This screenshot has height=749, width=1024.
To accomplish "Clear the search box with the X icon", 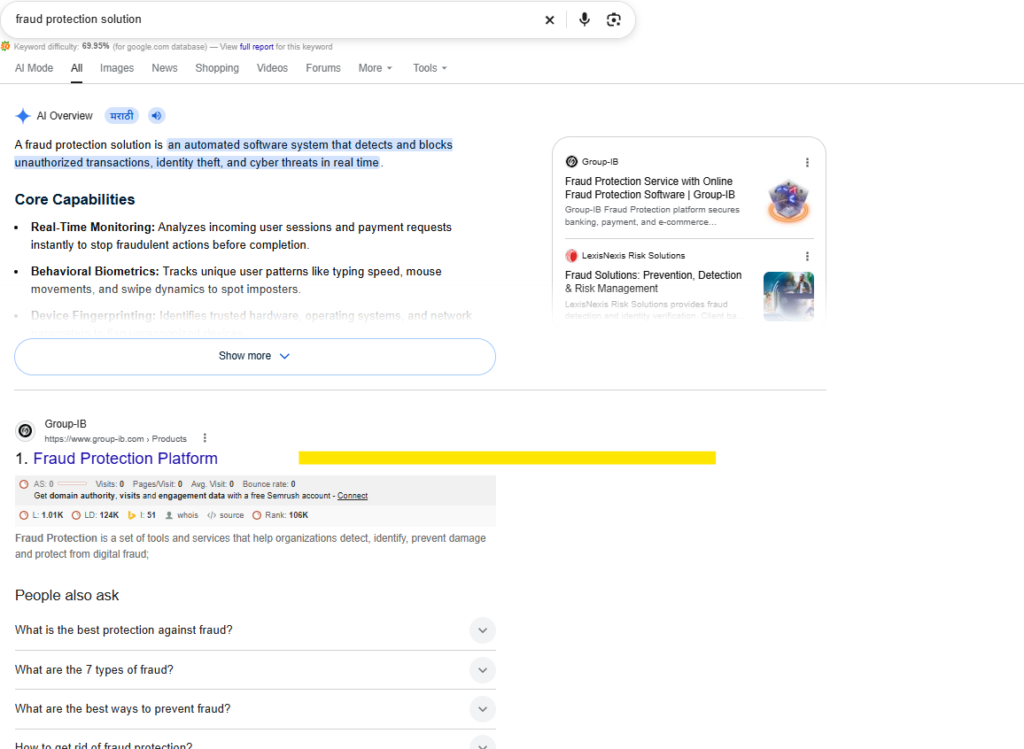I will coord(549,20).
